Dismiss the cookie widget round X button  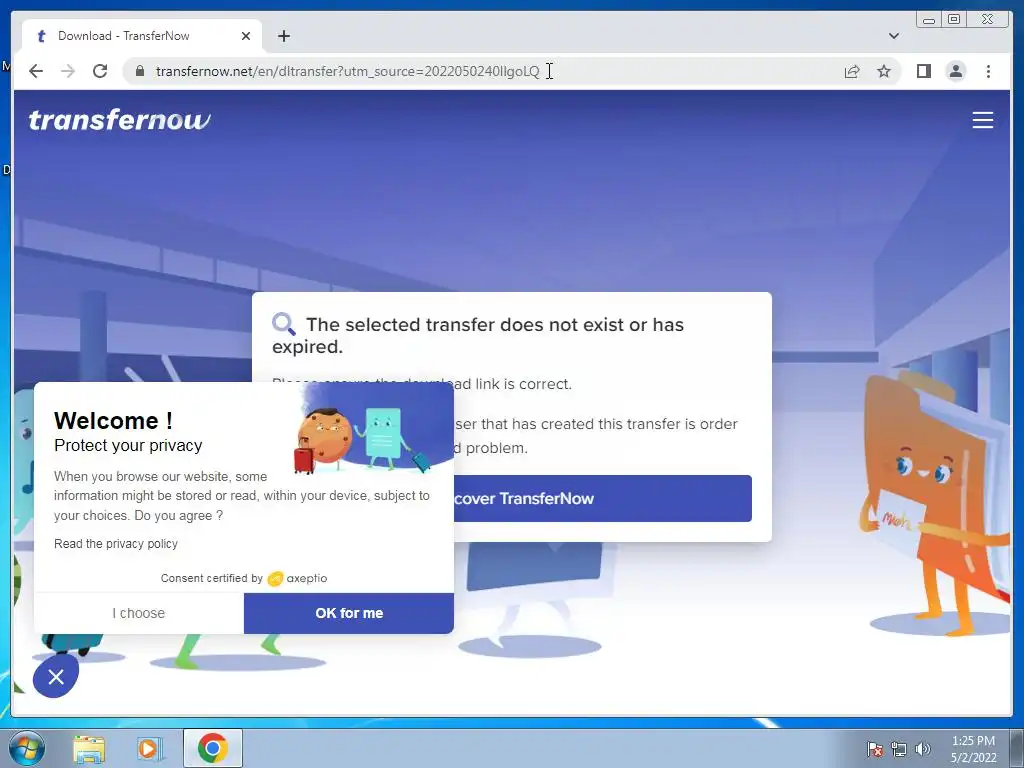pyautogui.click(x=56, y=677)
